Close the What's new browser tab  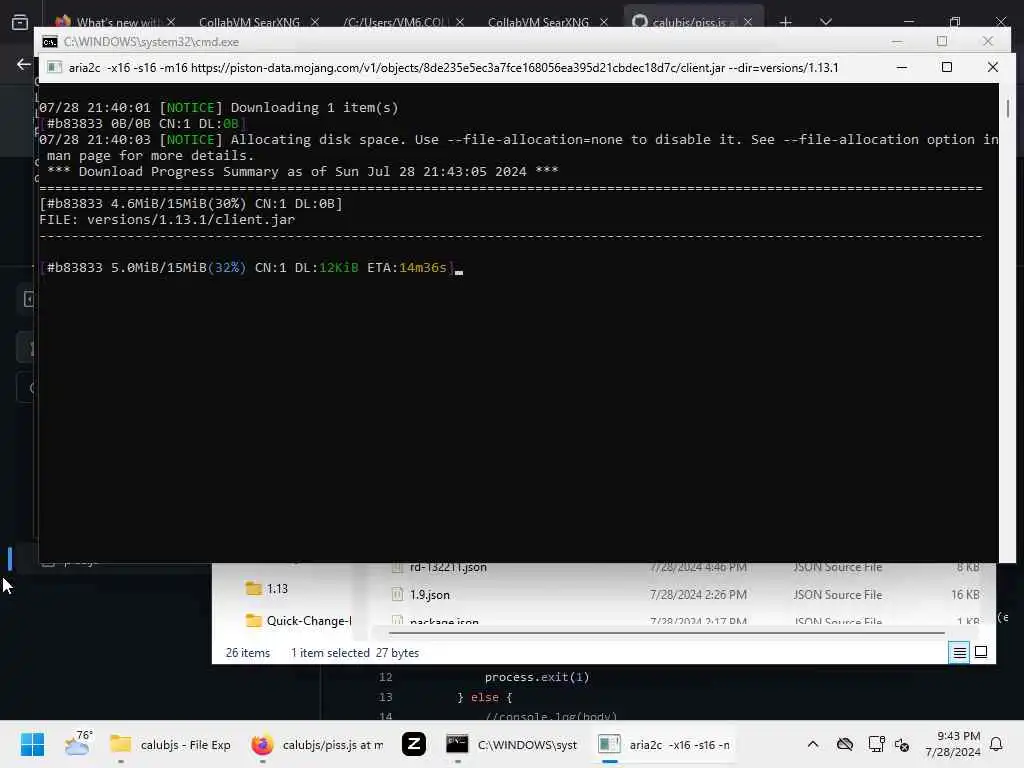click(170, 22)
